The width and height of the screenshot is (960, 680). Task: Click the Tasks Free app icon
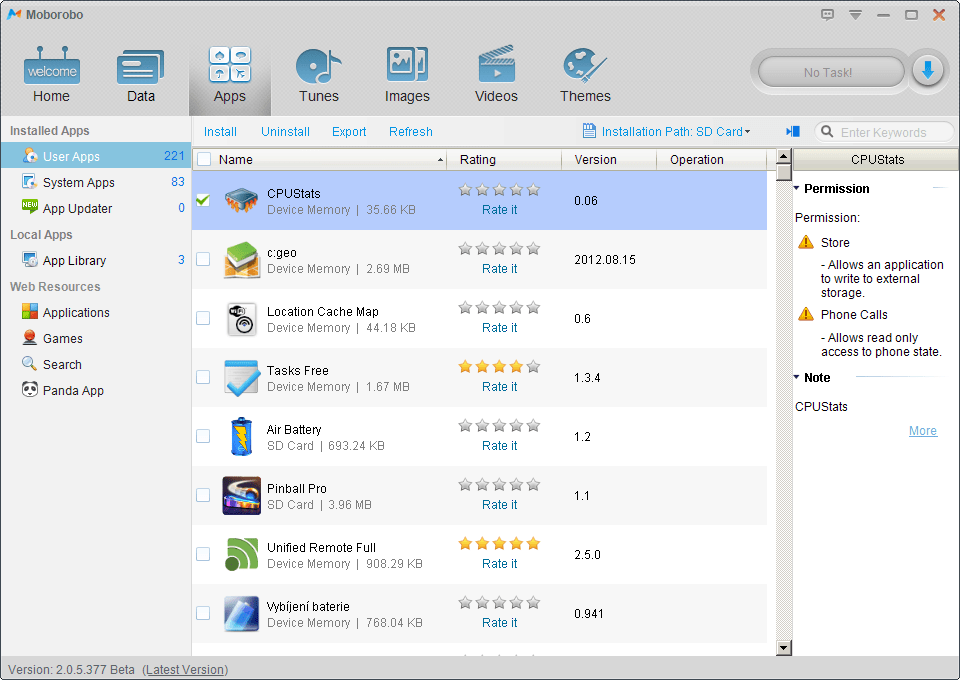(x=242, y=378)
